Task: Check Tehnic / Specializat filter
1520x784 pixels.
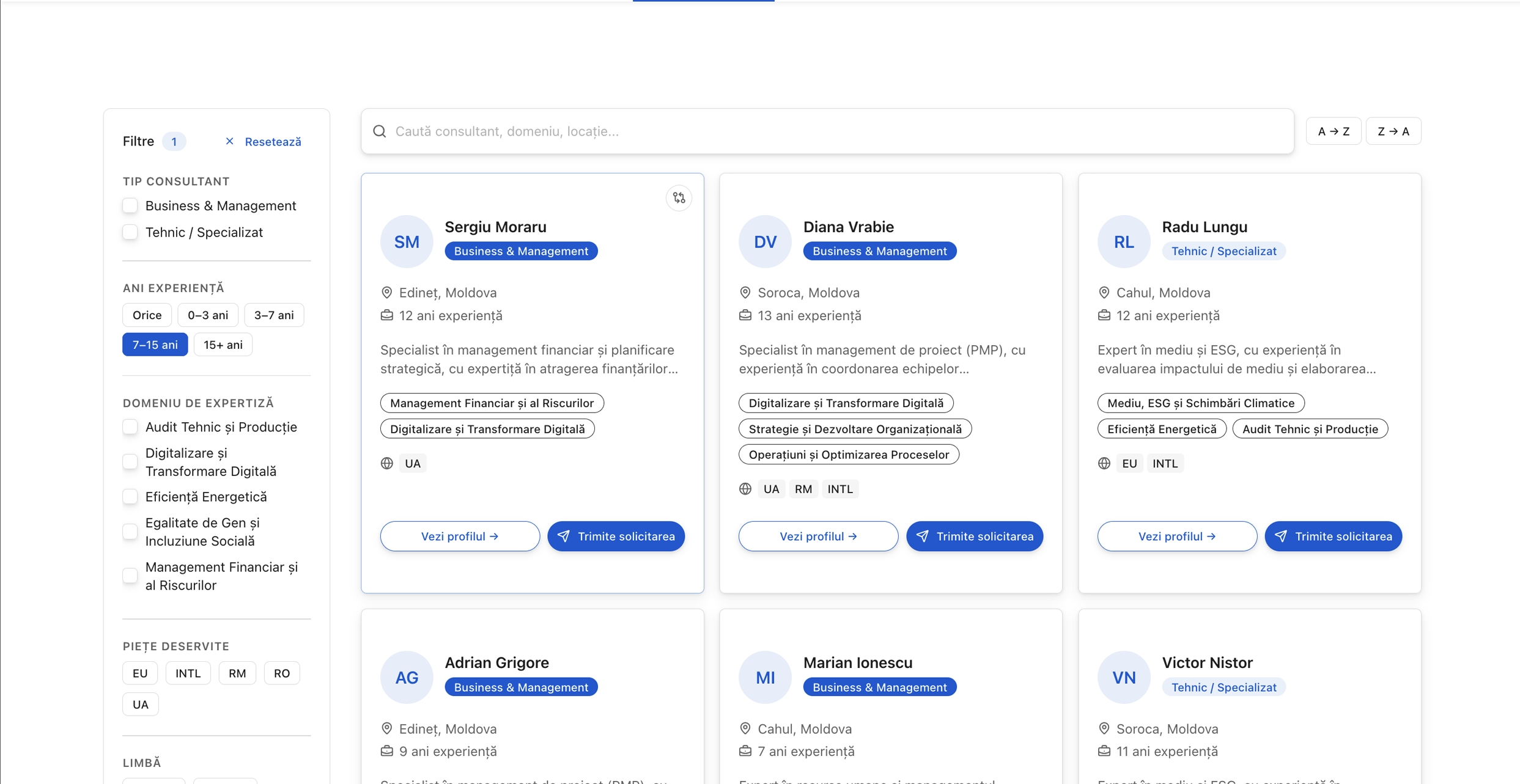Action: click(130, 232)
